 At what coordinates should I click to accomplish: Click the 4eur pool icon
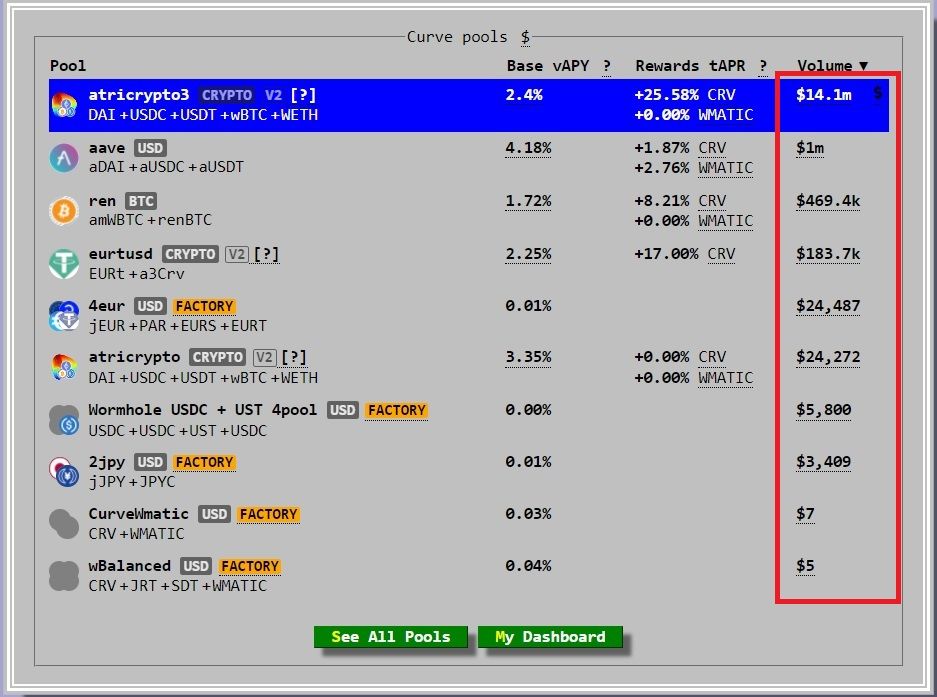tap(64, 315)
